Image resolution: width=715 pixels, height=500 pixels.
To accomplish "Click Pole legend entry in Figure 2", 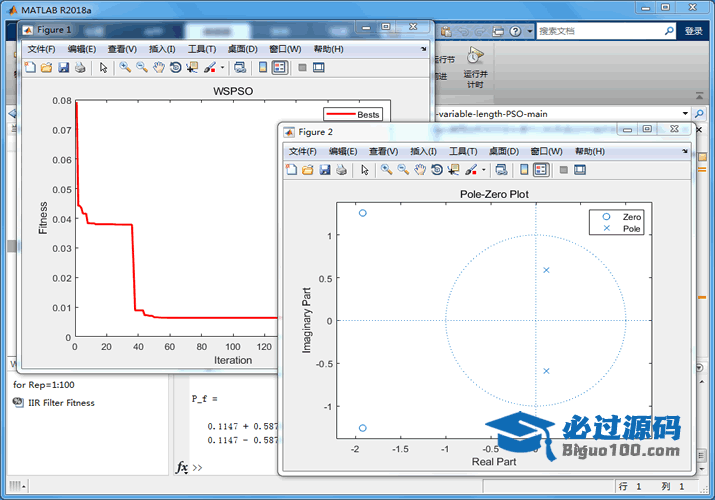I will coord(622,229).
